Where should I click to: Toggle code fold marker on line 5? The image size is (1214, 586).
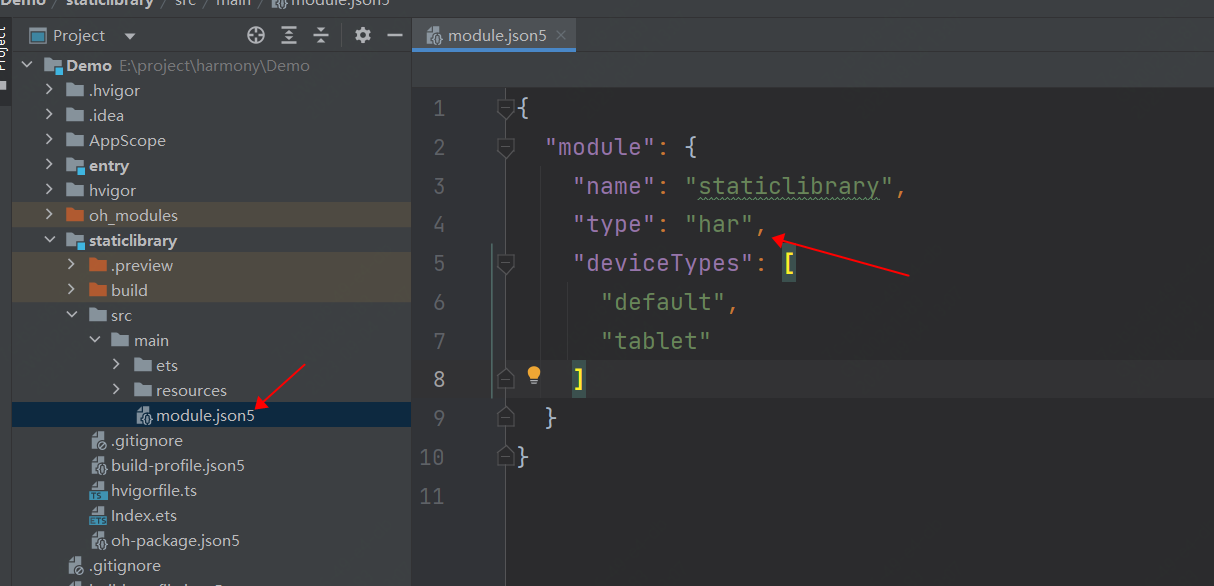click(506, 264)
